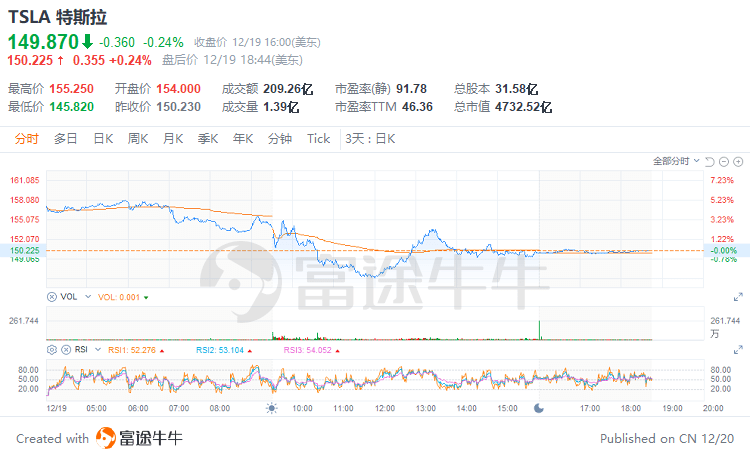This screenshot has height=459, width=750.
Task: Click the 开盘价 154.000 value
Action: [x=178, y=89]
